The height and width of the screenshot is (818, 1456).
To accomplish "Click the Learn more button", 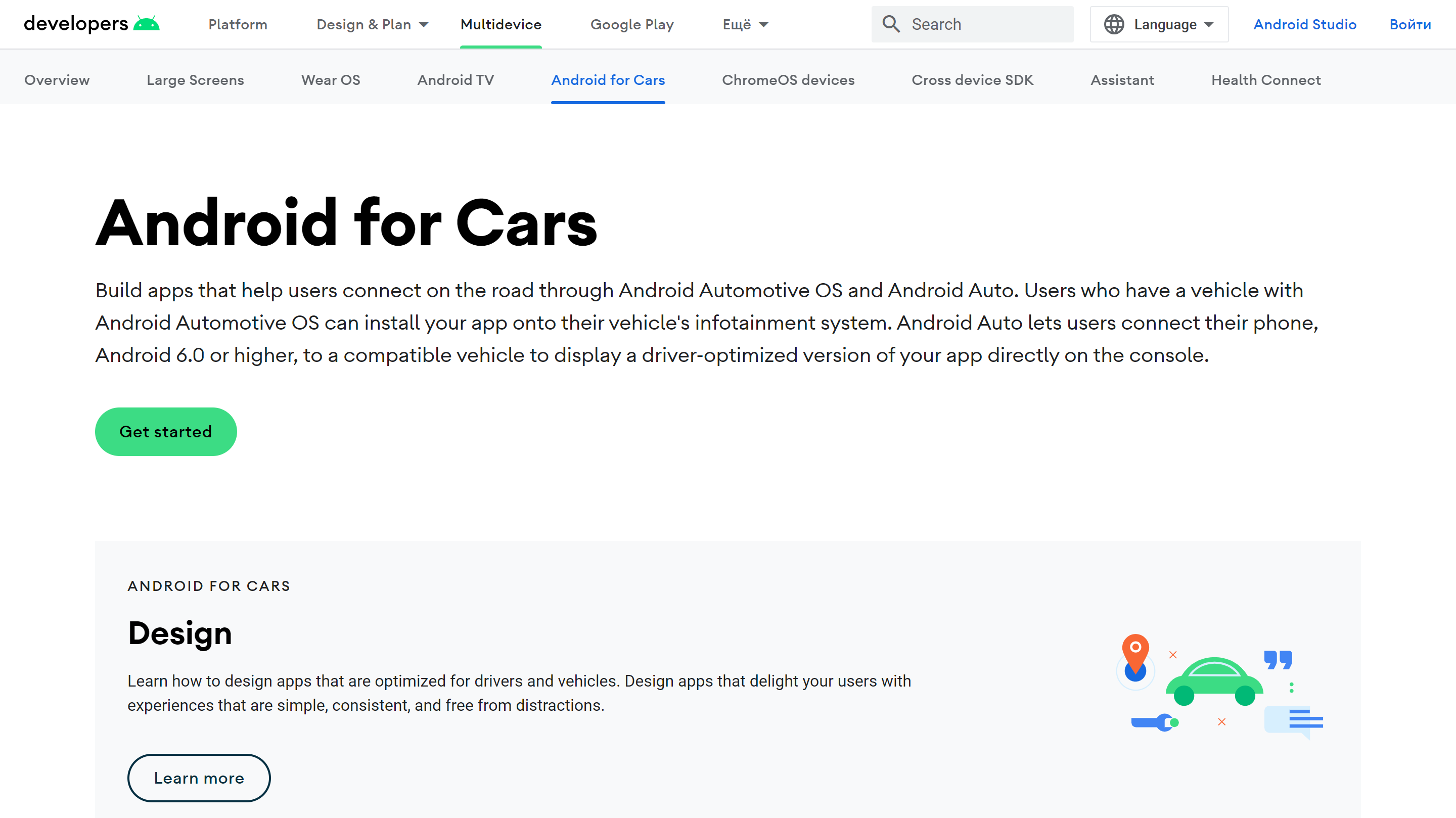I will [198, 777].
